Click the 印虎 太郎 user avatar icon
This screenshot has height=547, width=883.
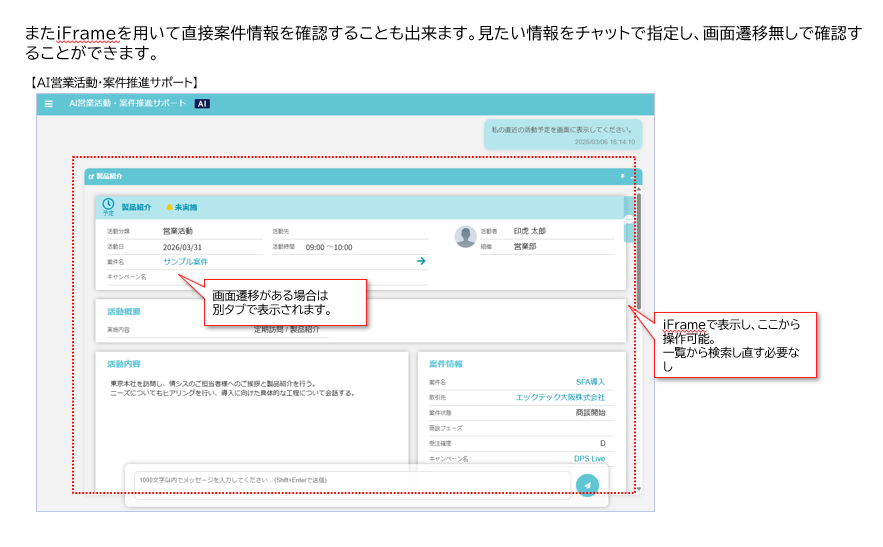(x=465, y=237)
